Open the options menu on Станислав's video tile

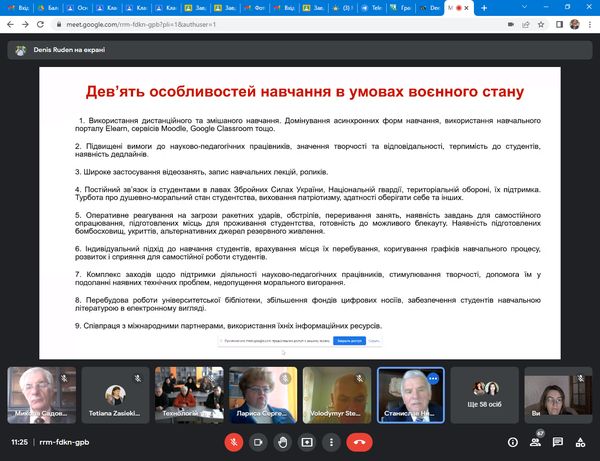click(433, 379)
